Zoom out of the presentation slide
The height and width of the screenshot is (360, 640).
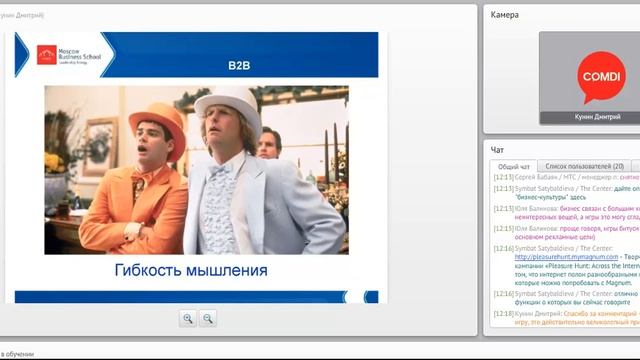[x=208, y=319]
